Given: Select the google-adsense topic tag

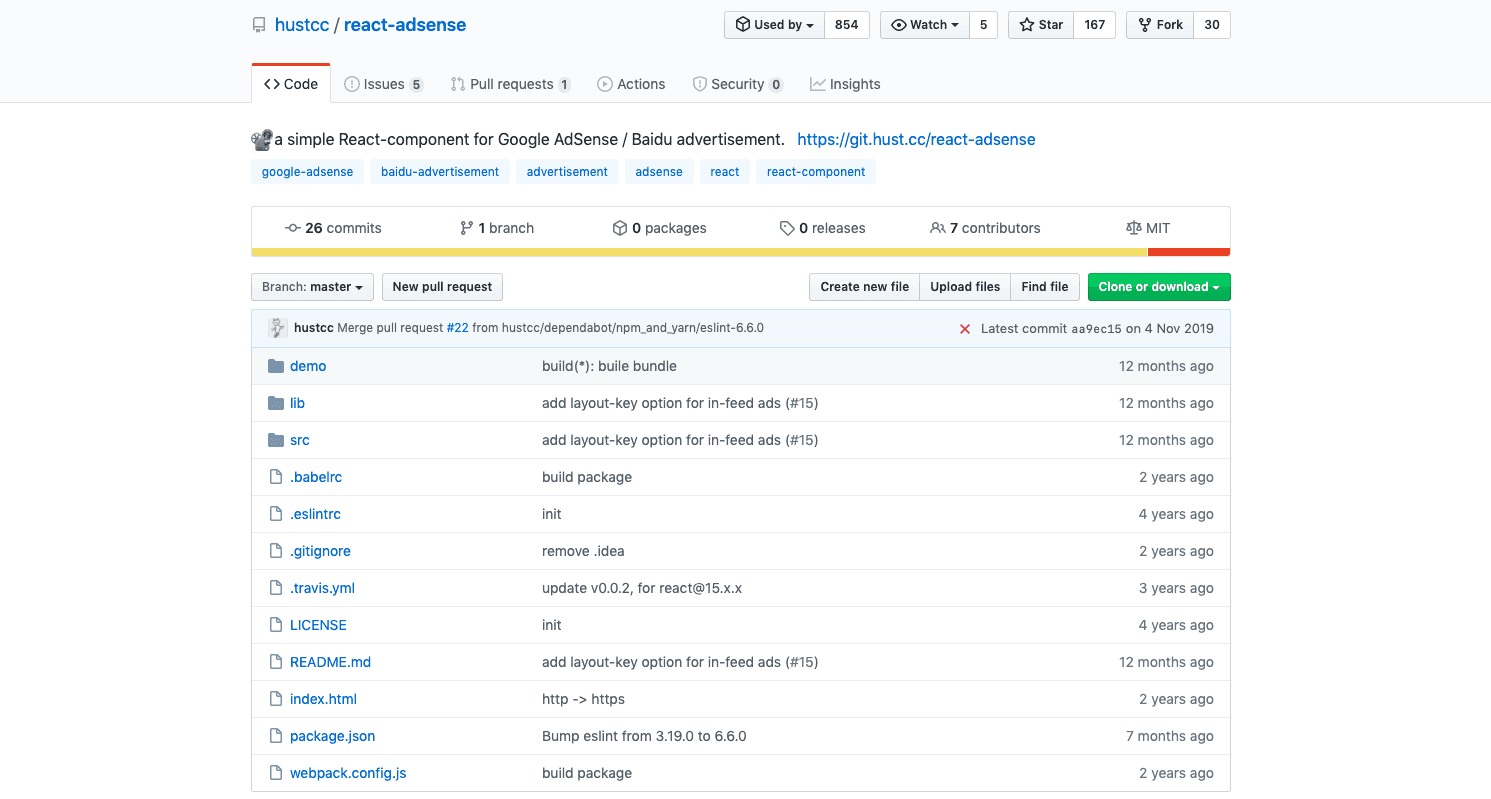Looking at the screenshot, I should click(307, 172).
